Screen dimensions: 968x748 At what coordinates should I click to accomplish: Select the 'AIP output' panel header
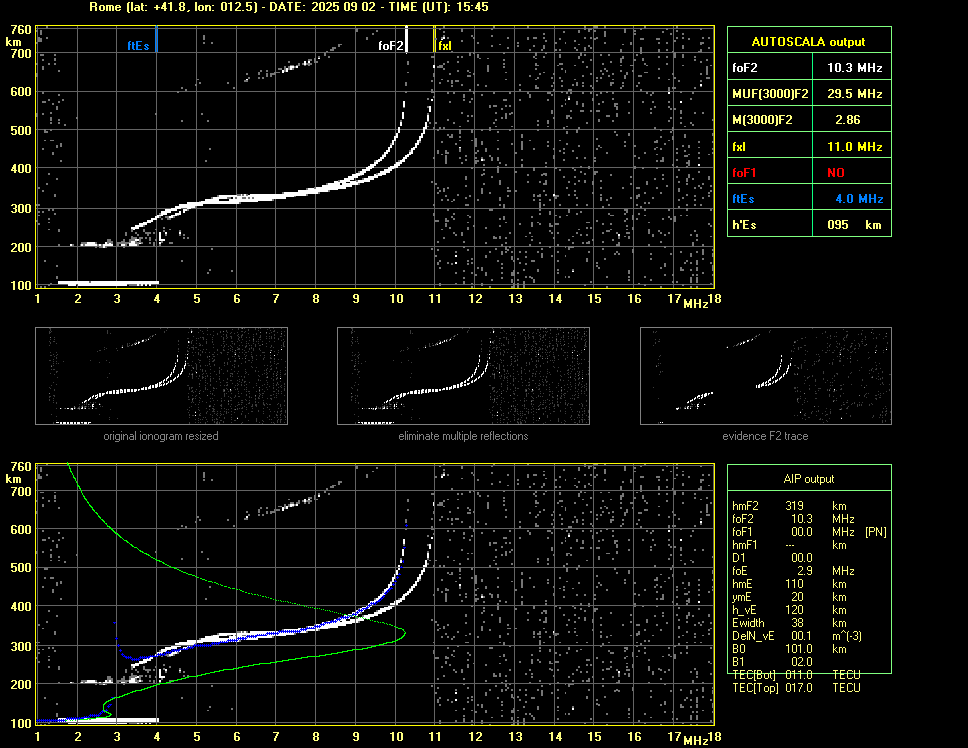coord(809,479)
